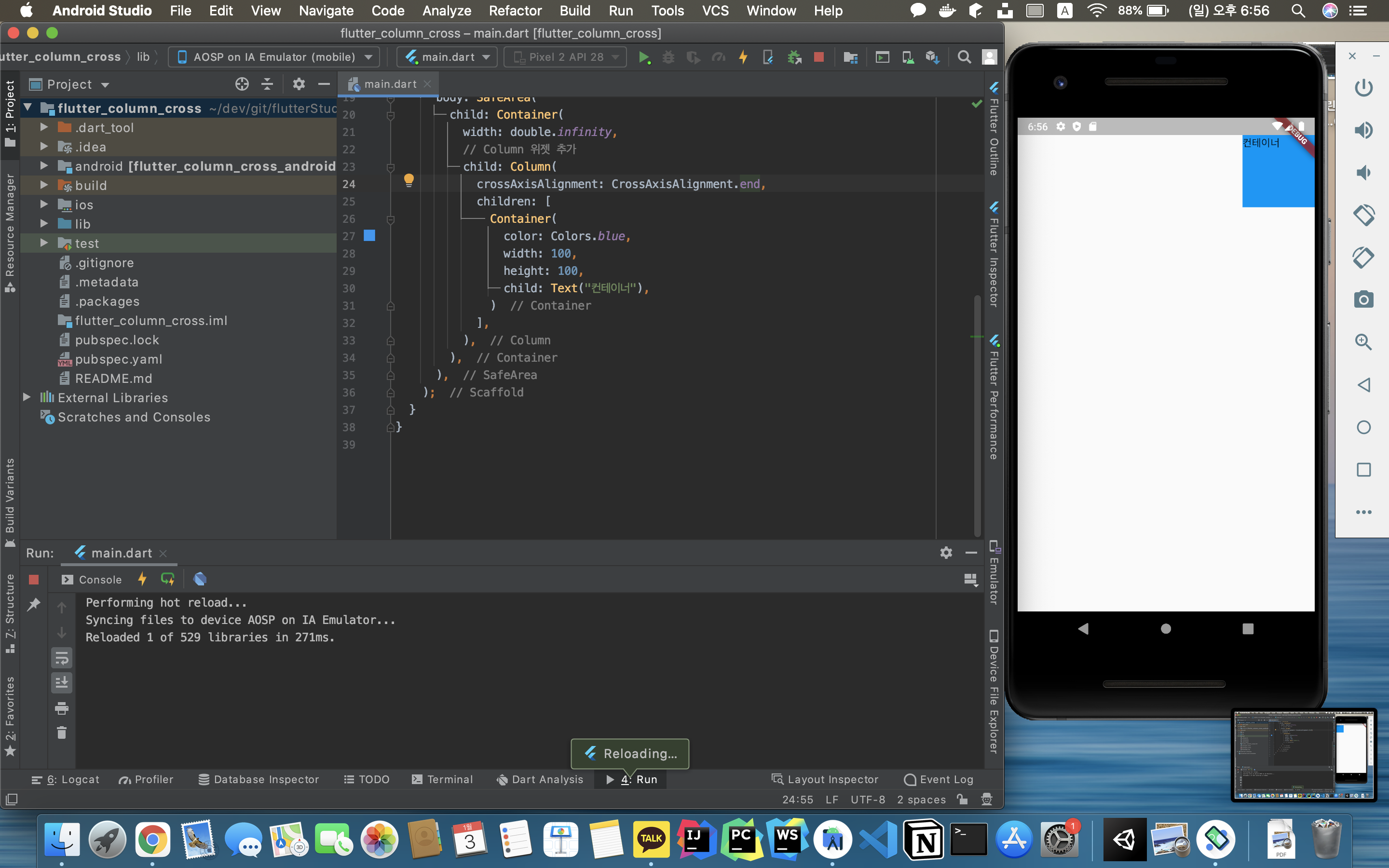Open the Terminal tool window button
1389x868 pixels.
[x=443, y=779]
